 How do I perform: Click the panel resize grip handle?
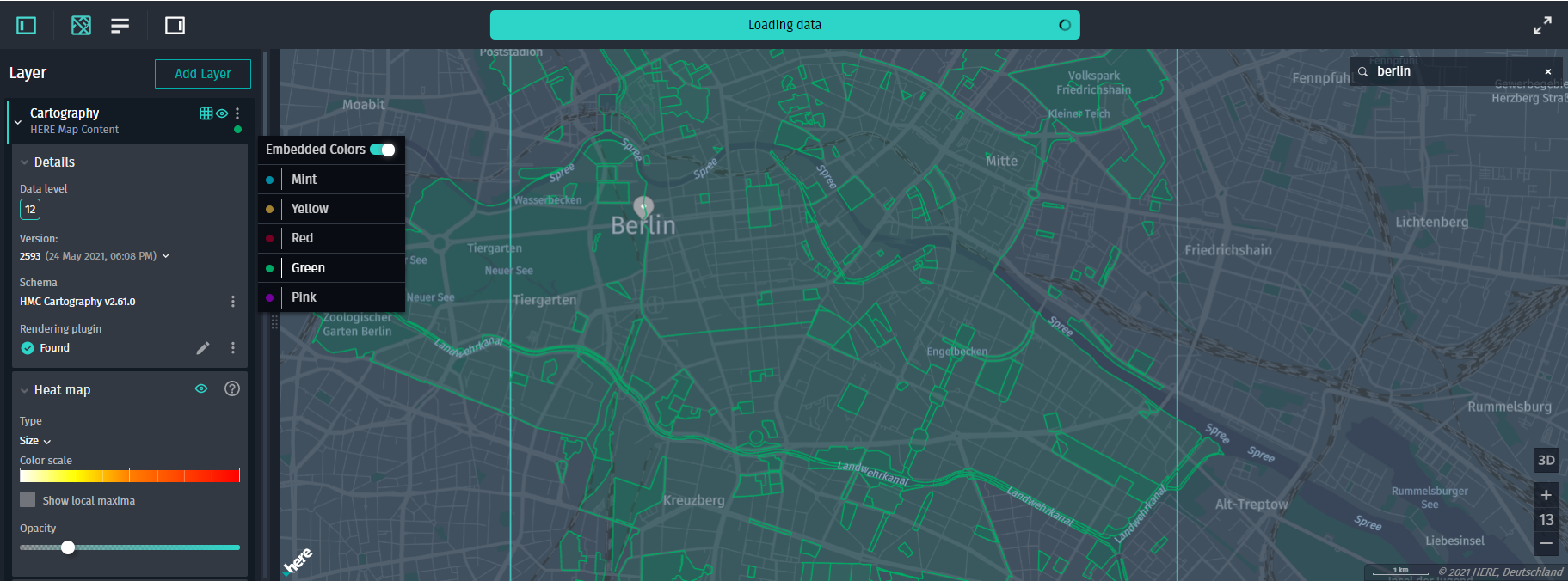pos(274,322)
